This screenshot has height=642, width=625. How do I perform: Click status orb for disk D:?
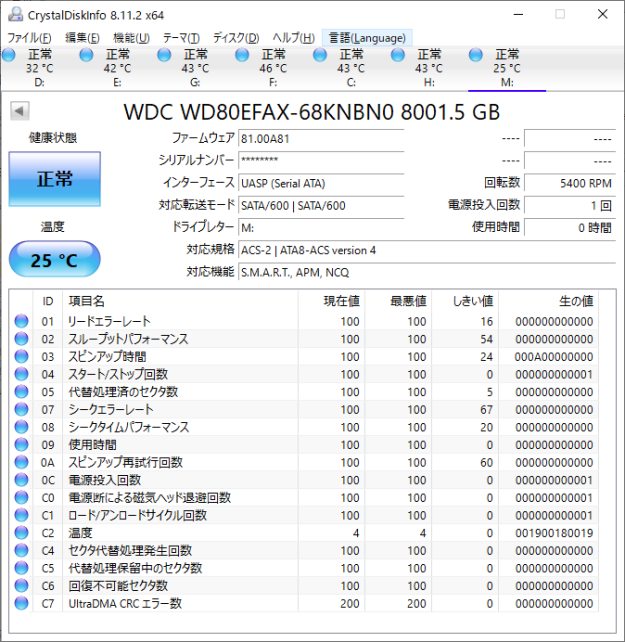9,55
